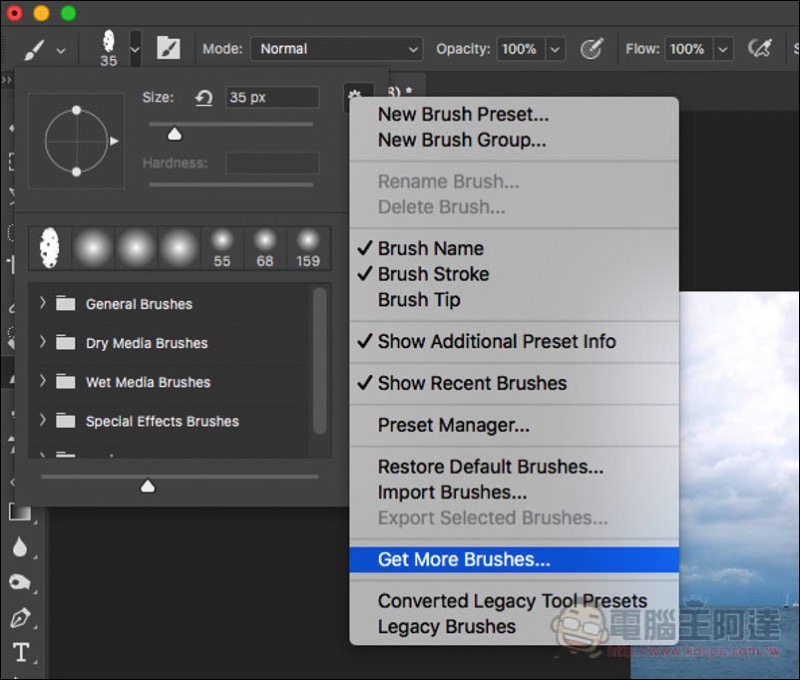Viewport: 800px width, 680px height.
Task: Open the Mode Normal dropdown
Action: [x=337, y=49]
